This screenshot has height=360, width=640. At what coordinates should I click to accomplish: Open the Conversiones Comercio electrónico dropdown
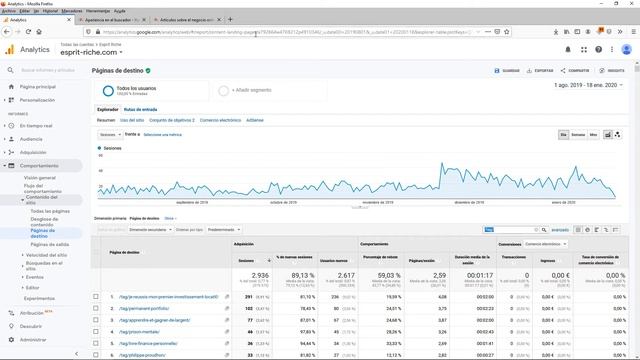click(x=545, y=244)
